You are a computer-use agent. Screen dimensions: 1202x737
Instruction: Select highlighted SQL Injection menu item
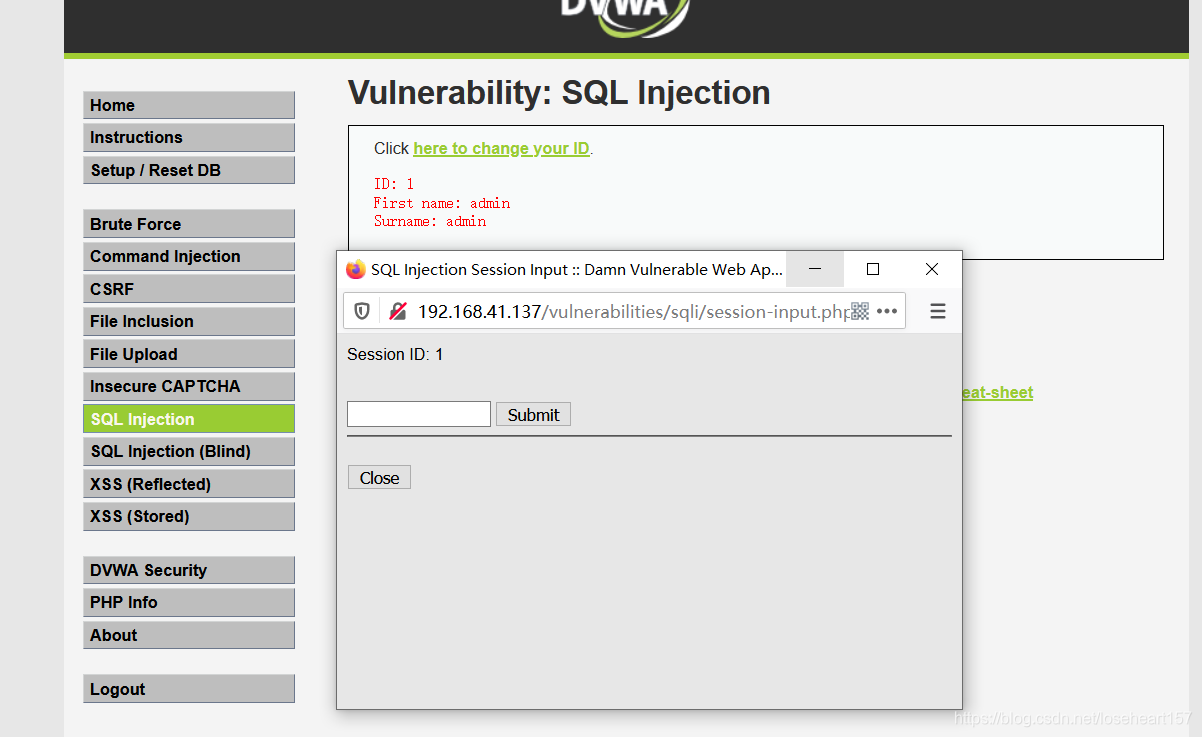[189, 419]
